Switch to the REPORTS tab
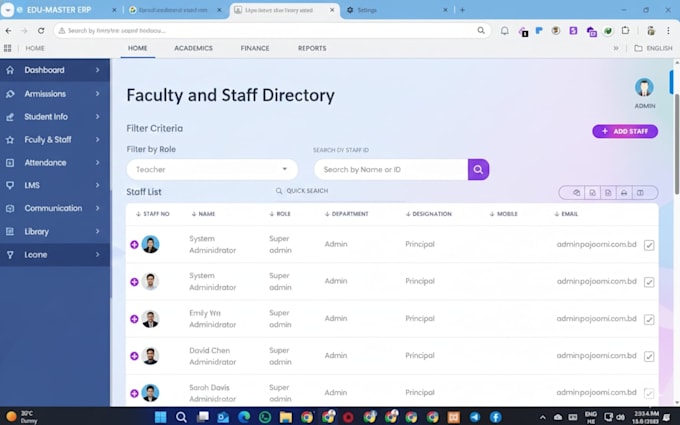680x425 pixels. pos(312,48)
